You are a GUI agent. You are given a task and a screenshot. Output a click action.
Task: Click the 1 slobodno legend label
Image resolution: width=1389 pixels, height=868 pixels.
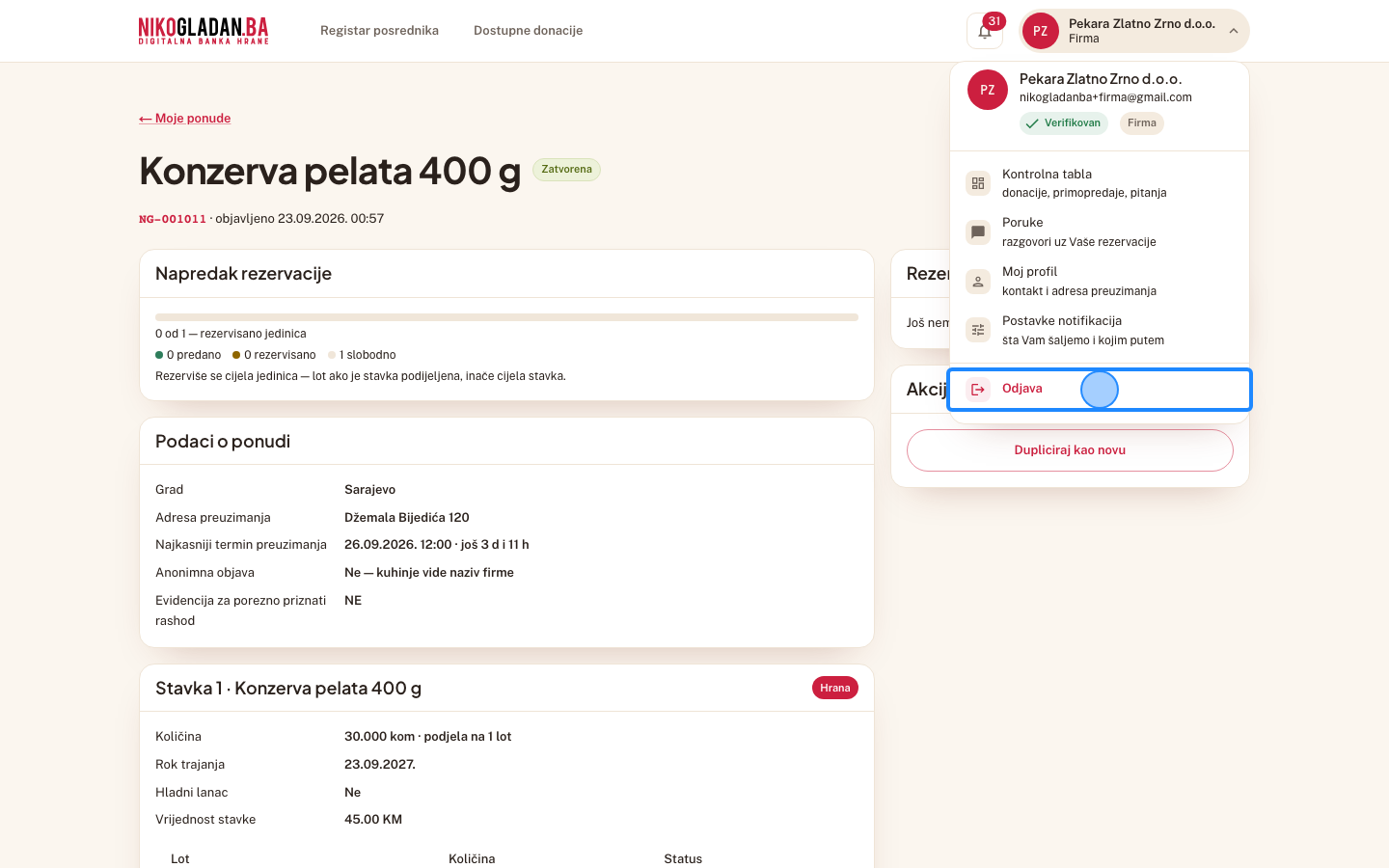coord(368,355)
